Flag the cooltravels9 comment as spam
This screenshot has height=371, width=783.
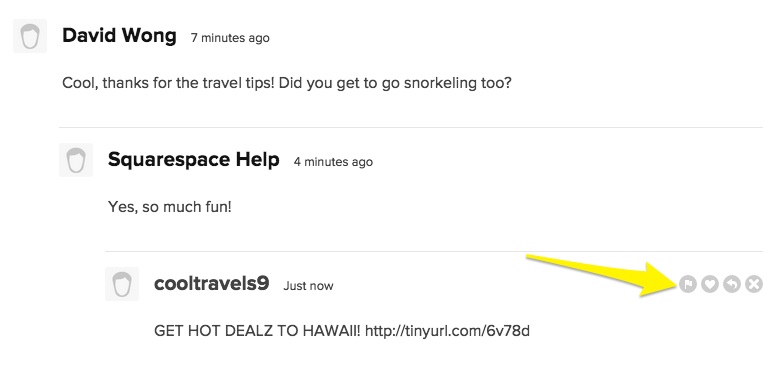(688, 284)
